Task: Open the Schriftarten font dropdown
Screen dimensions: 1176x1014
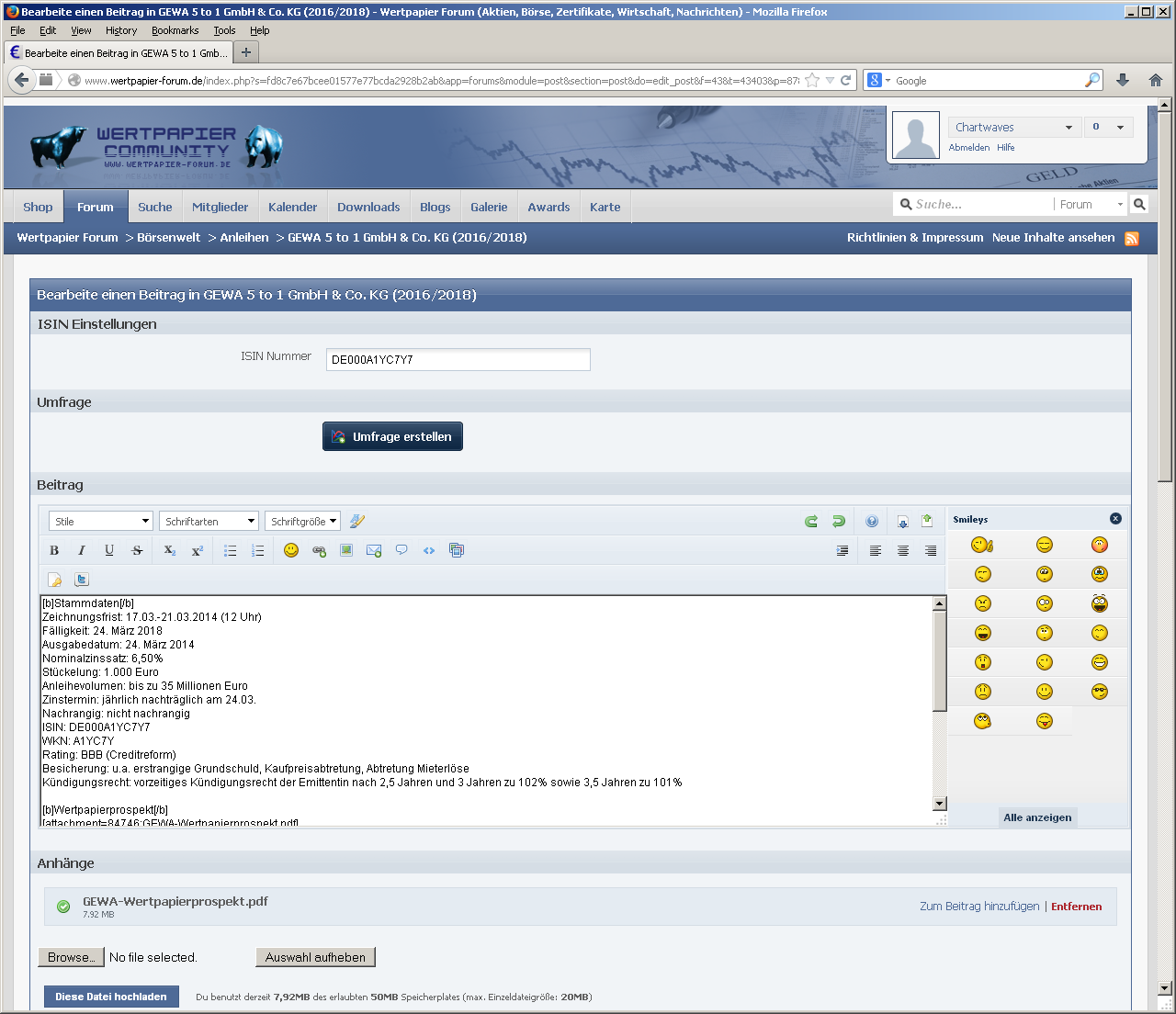Action: 209,521
